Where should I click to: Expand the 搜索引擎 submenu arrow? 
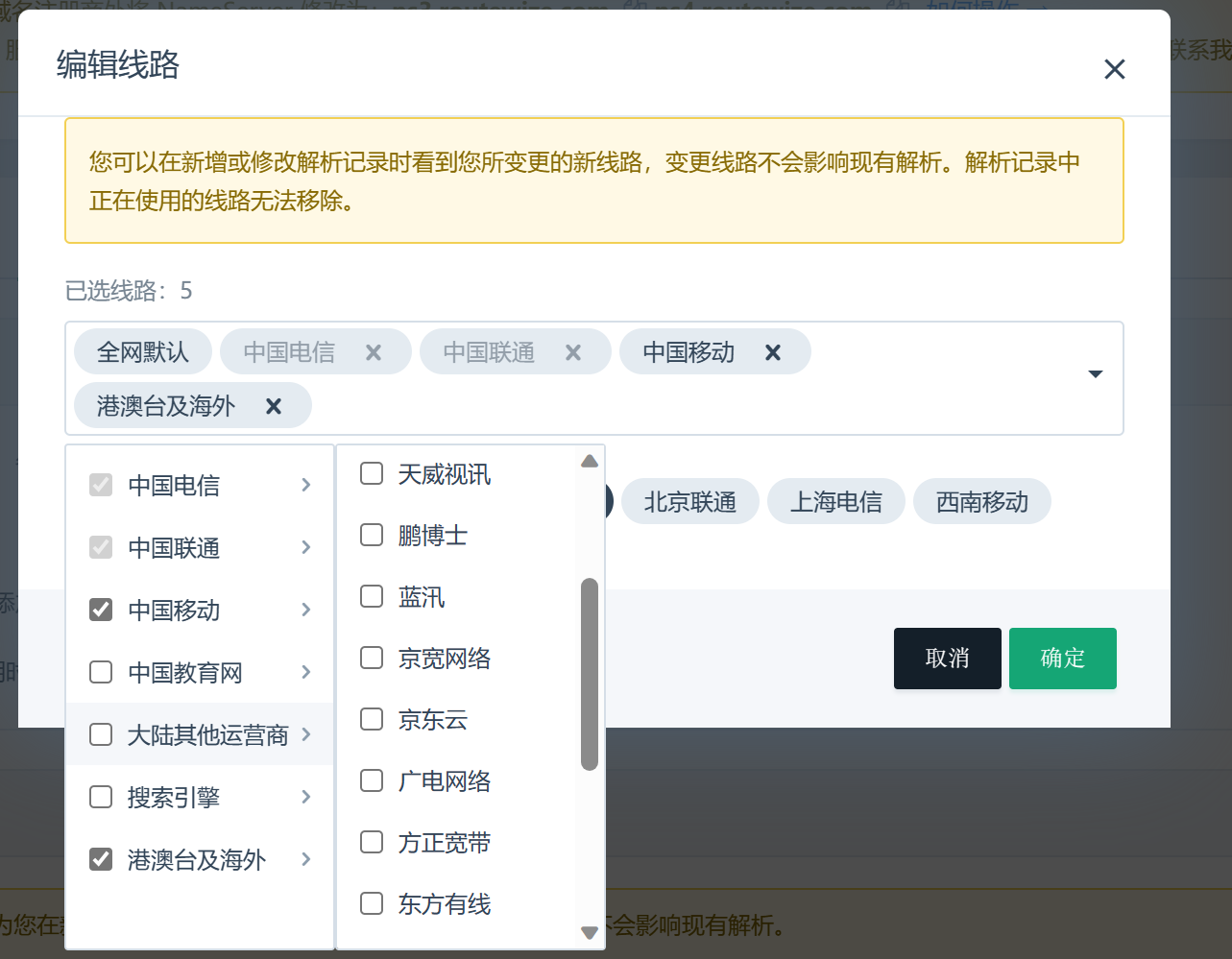tap(306, 796)
